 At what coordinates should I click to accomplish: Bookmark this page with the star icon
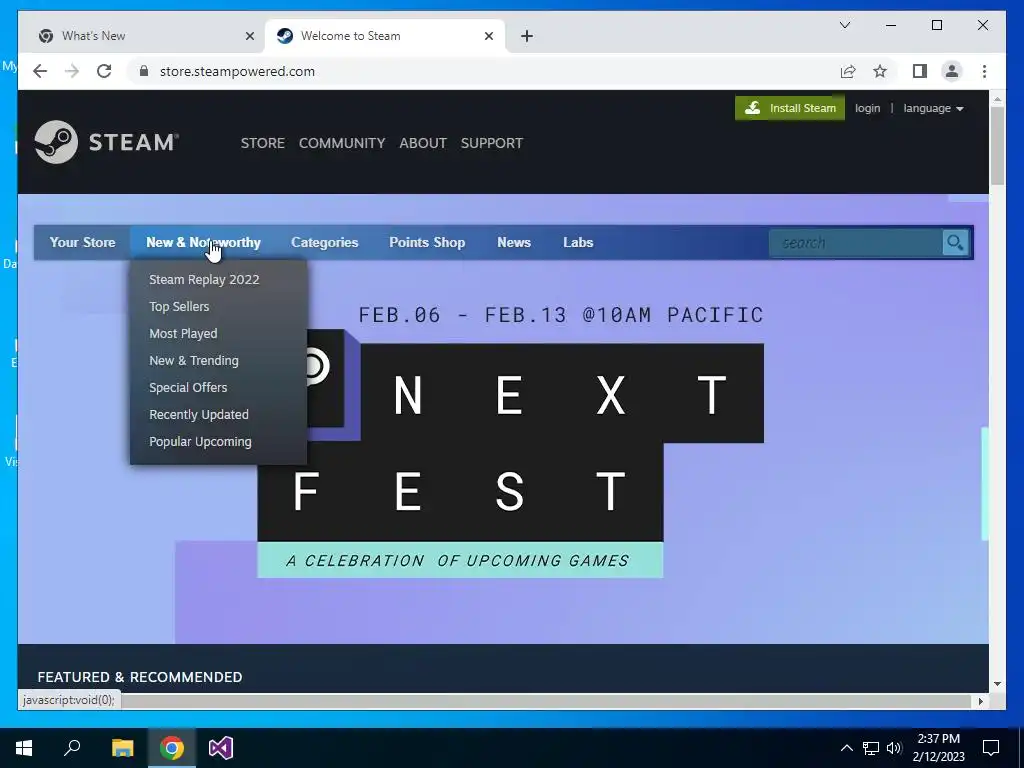(880, 71)
